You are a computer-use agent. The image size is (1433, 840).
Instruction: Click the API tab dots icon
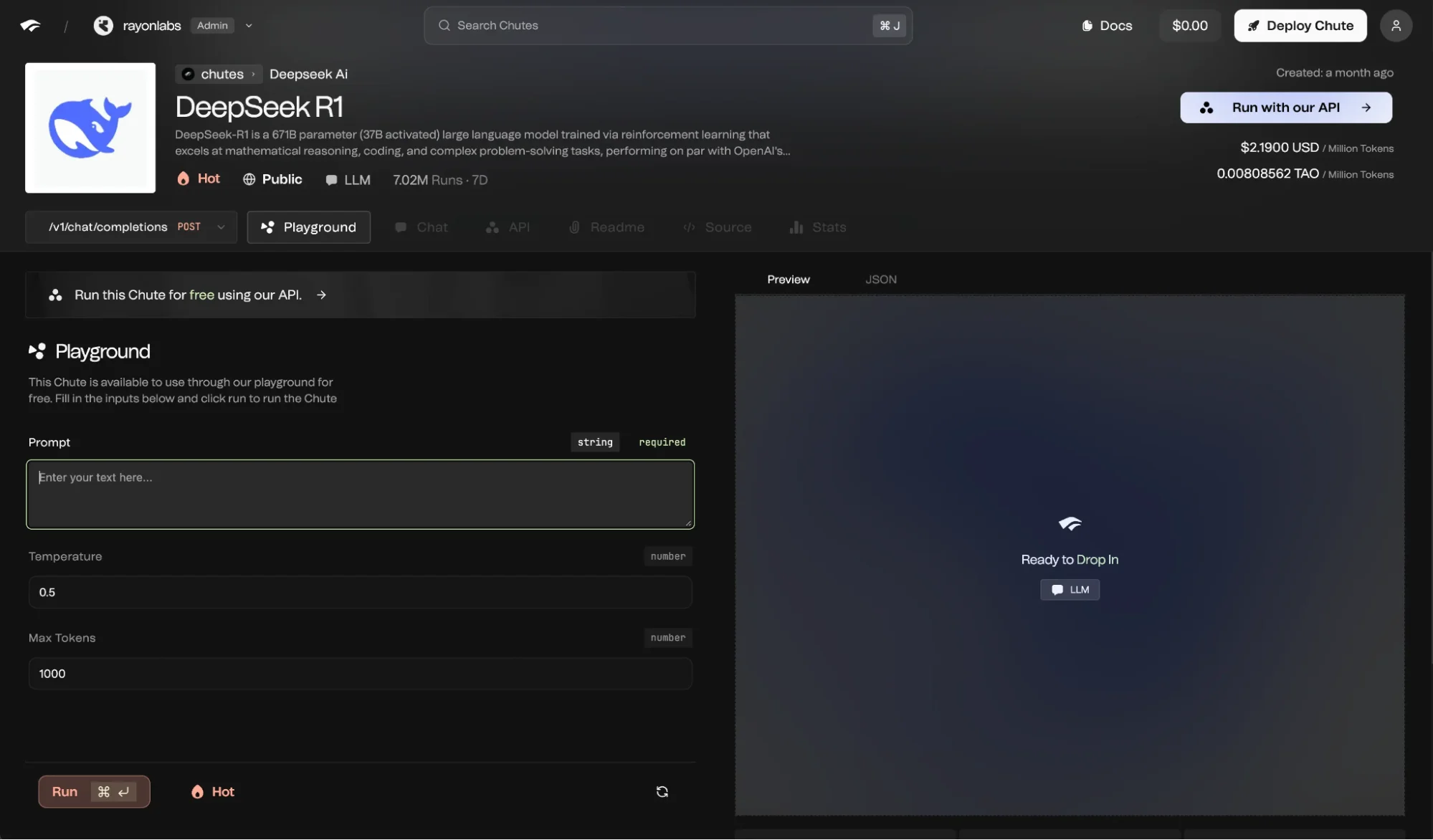click(492, 227)
